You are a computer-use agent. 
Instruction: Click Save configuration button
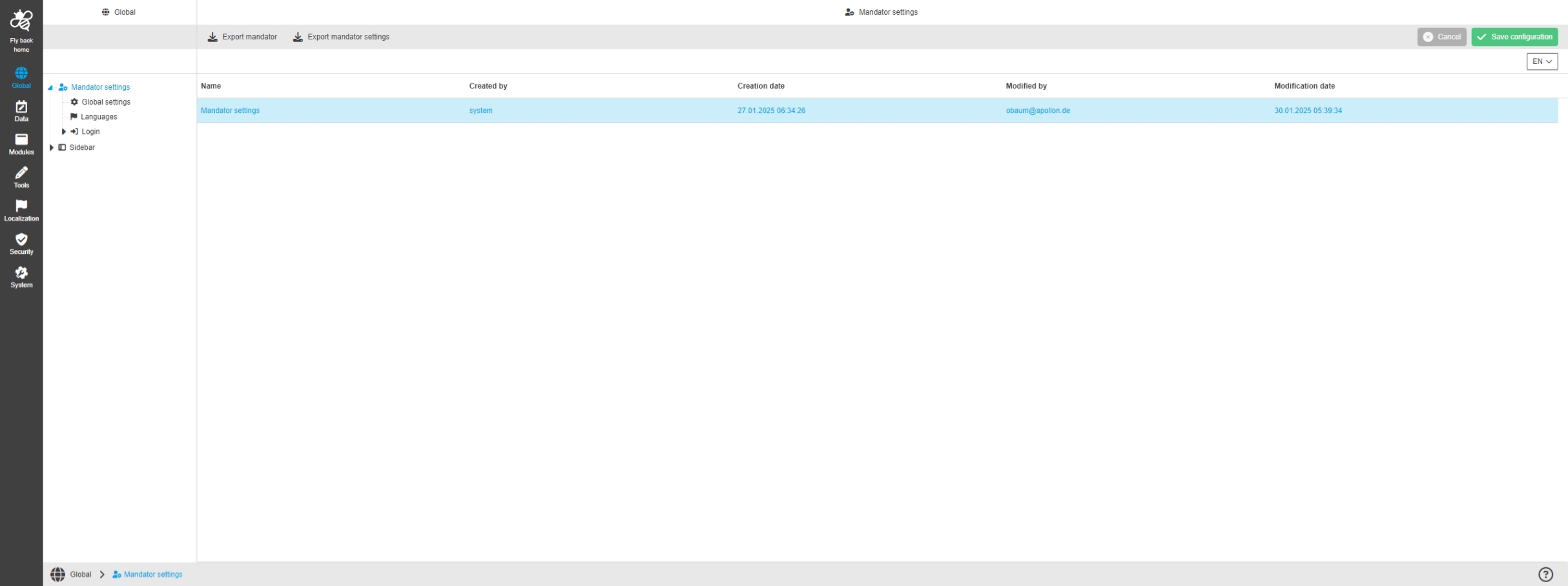[1514, 37]
